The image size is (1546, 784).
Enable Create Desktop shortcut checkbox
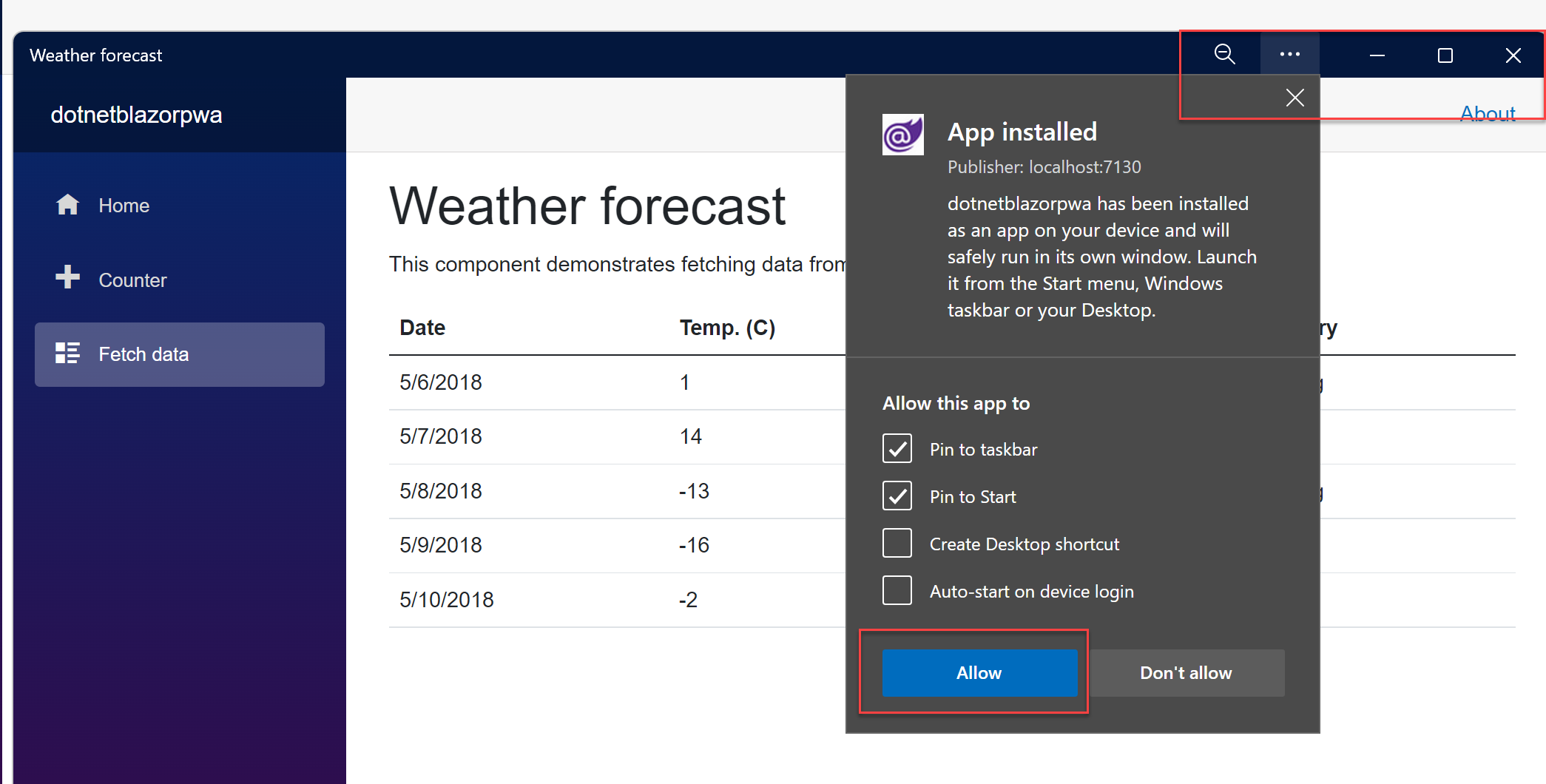click(897, 544)
